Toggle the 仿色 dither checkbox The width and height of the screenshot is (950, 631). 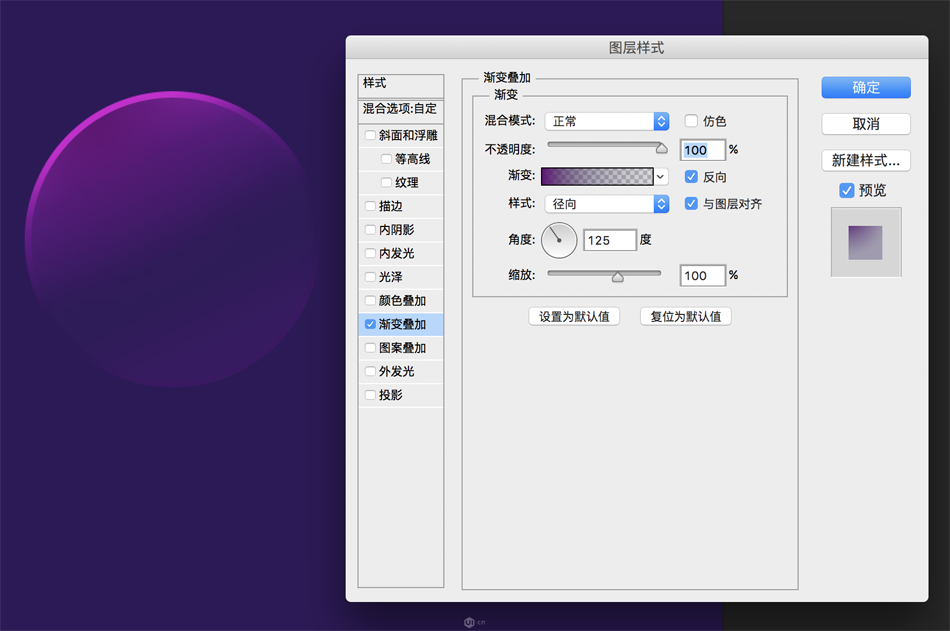coord(691,121)
